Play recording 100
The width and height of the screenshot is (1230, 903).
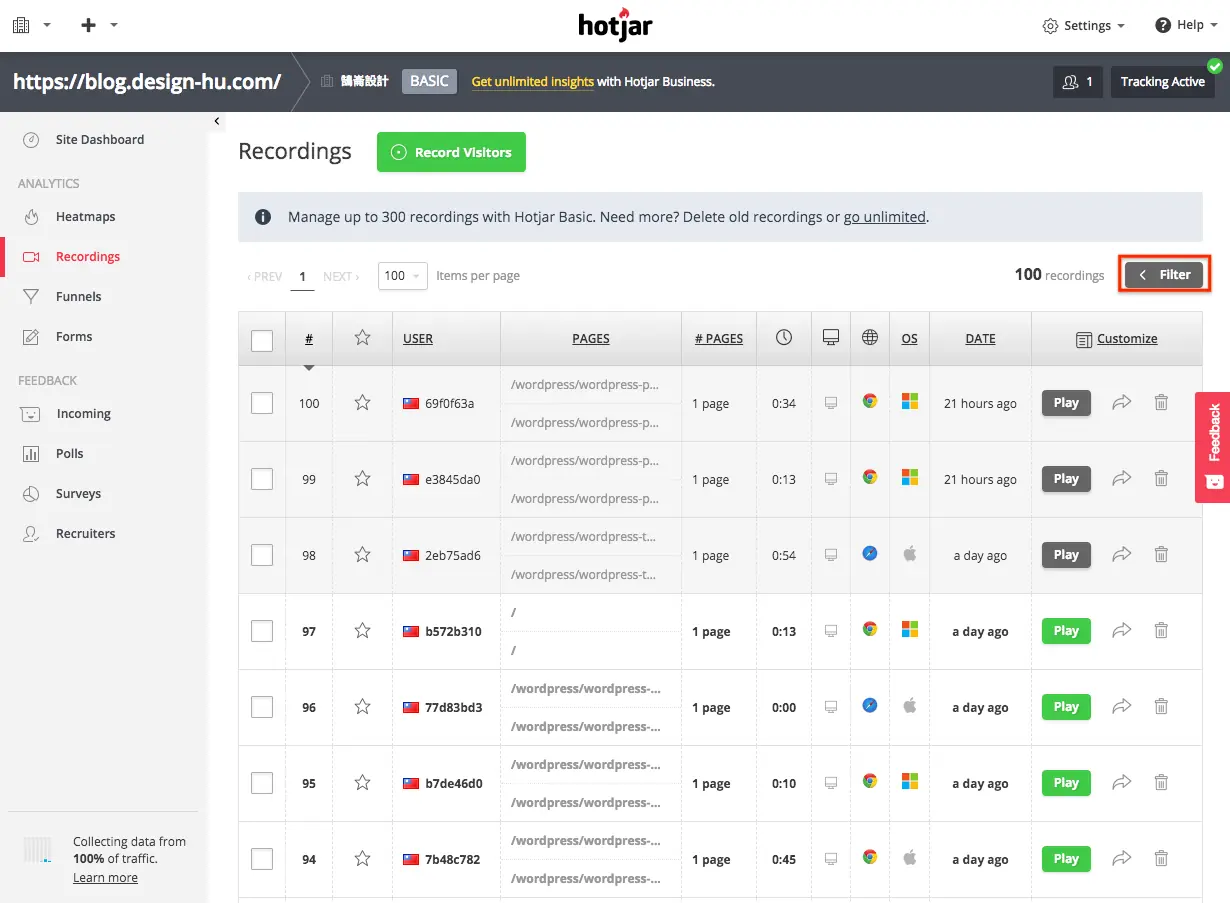(x=1066, y=403)
